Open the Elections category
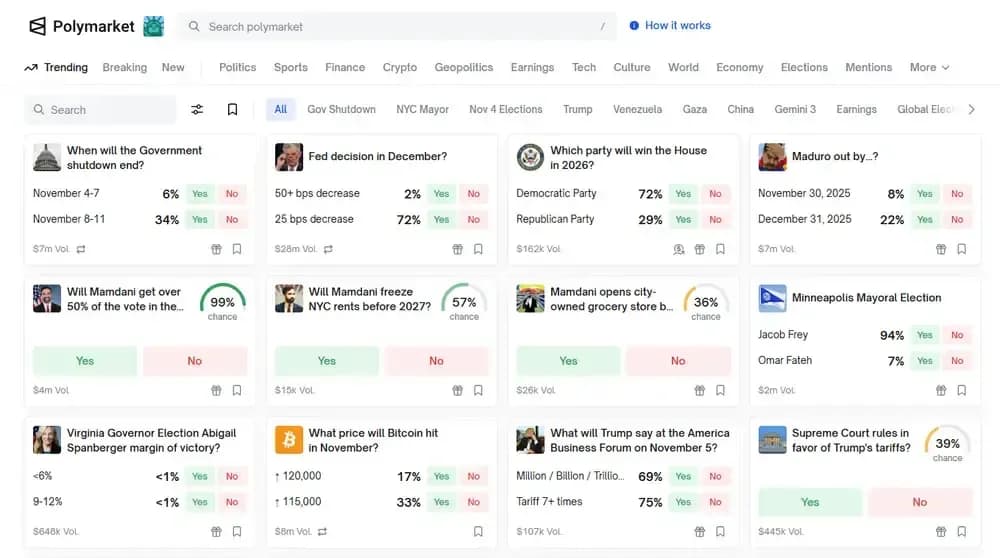 pyautogui.click(x=804, y=68)
